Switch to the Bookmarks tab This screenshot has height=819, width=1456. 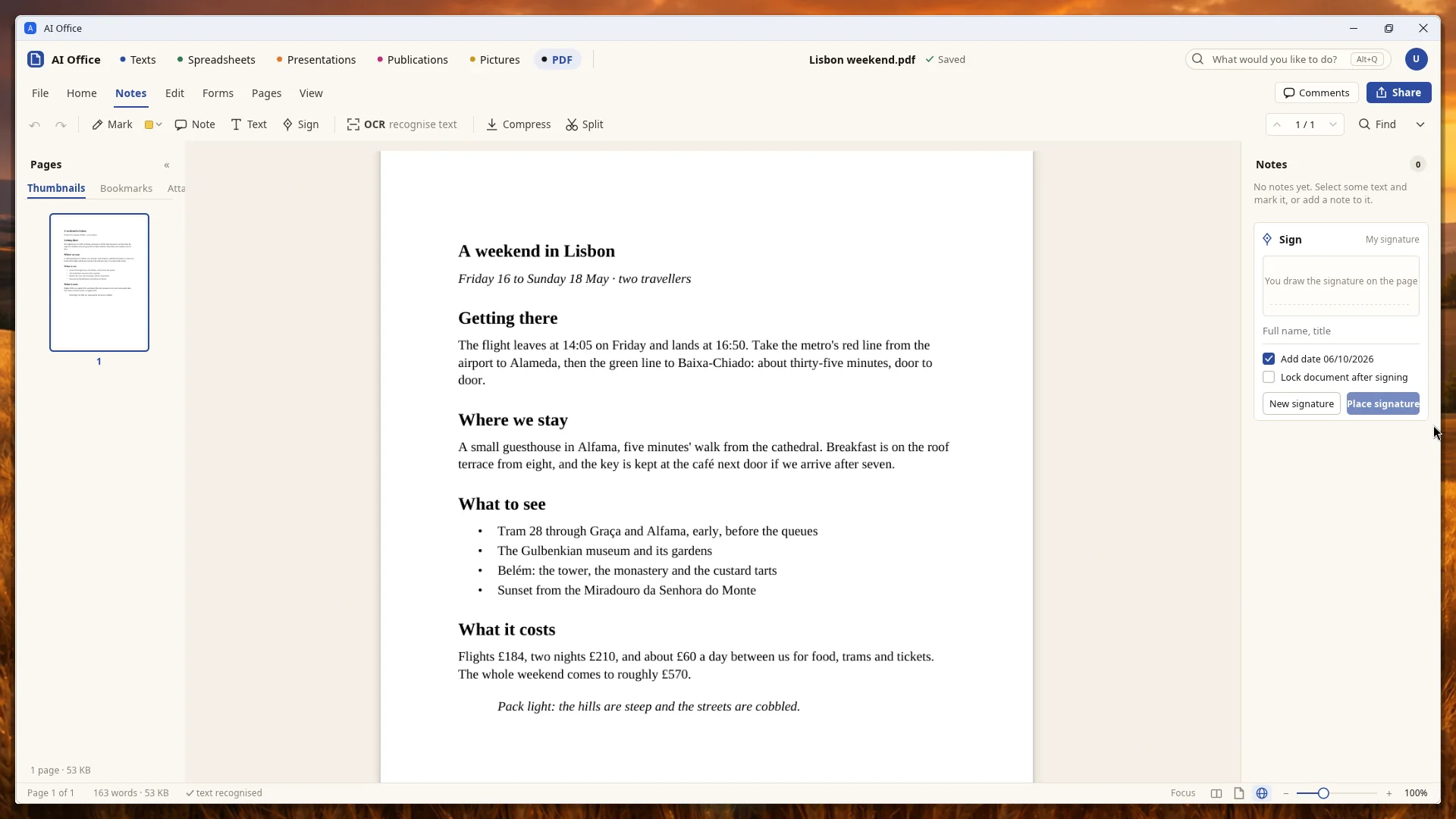click(126, 188)
